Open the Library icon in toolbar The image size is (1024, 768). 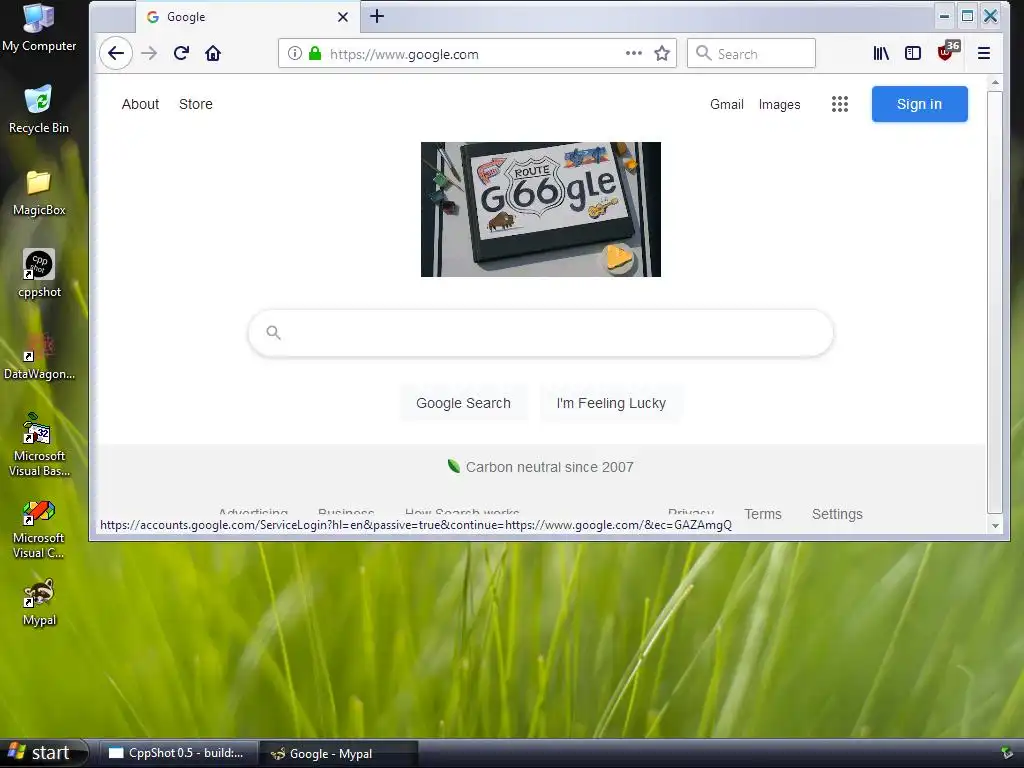[x=881, y=54]
